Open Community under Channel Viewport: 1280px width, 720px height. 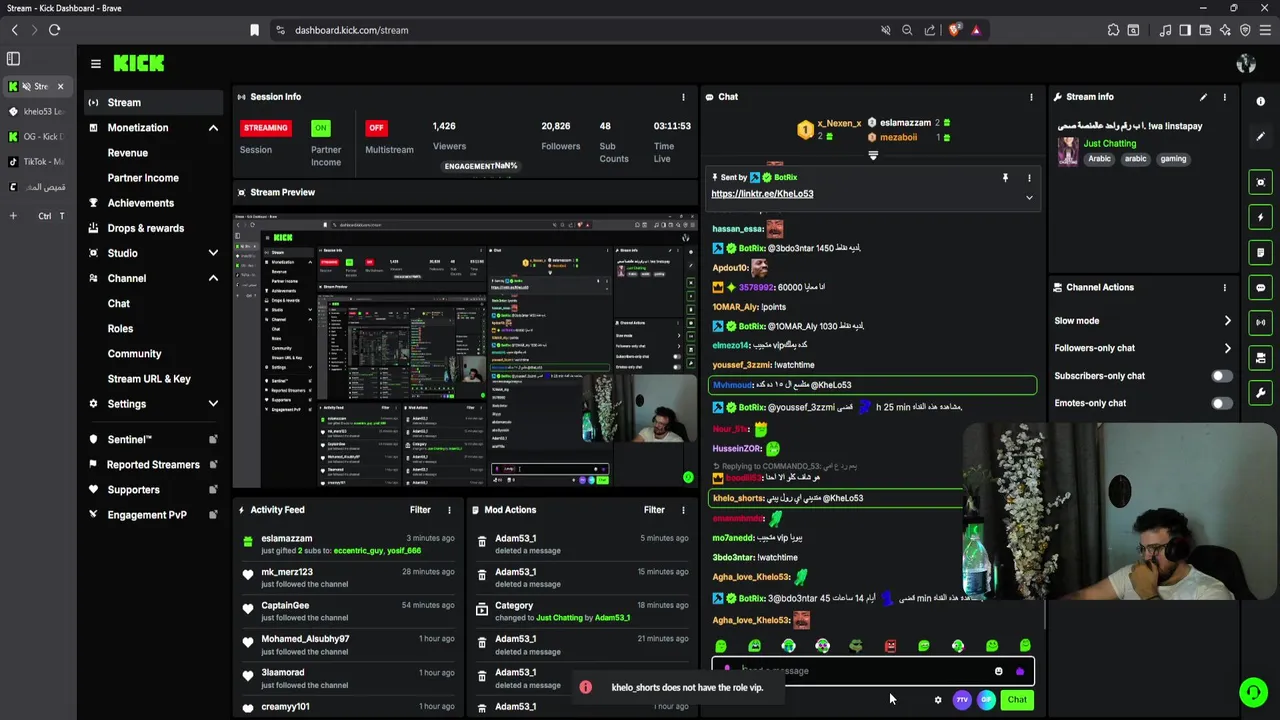(x=134, y=354)
